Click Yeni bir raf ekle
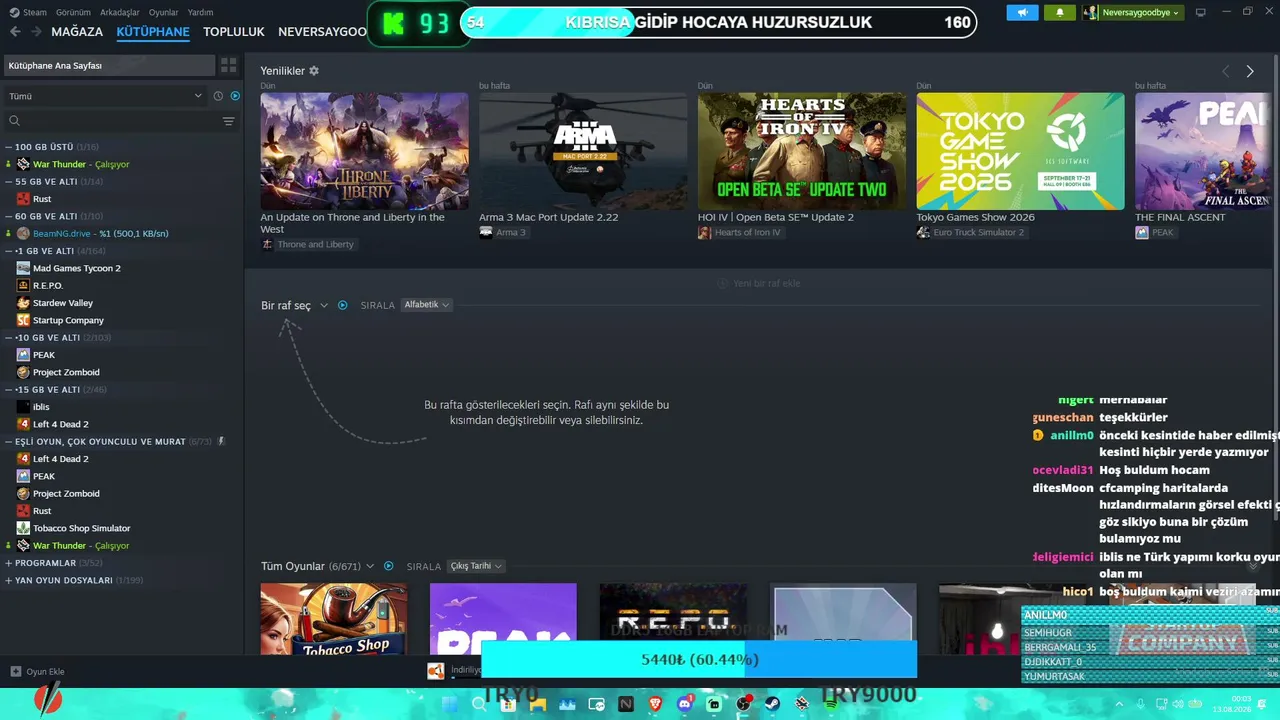This screenshot has width=1280, height=720. click(x=759, y=283)
